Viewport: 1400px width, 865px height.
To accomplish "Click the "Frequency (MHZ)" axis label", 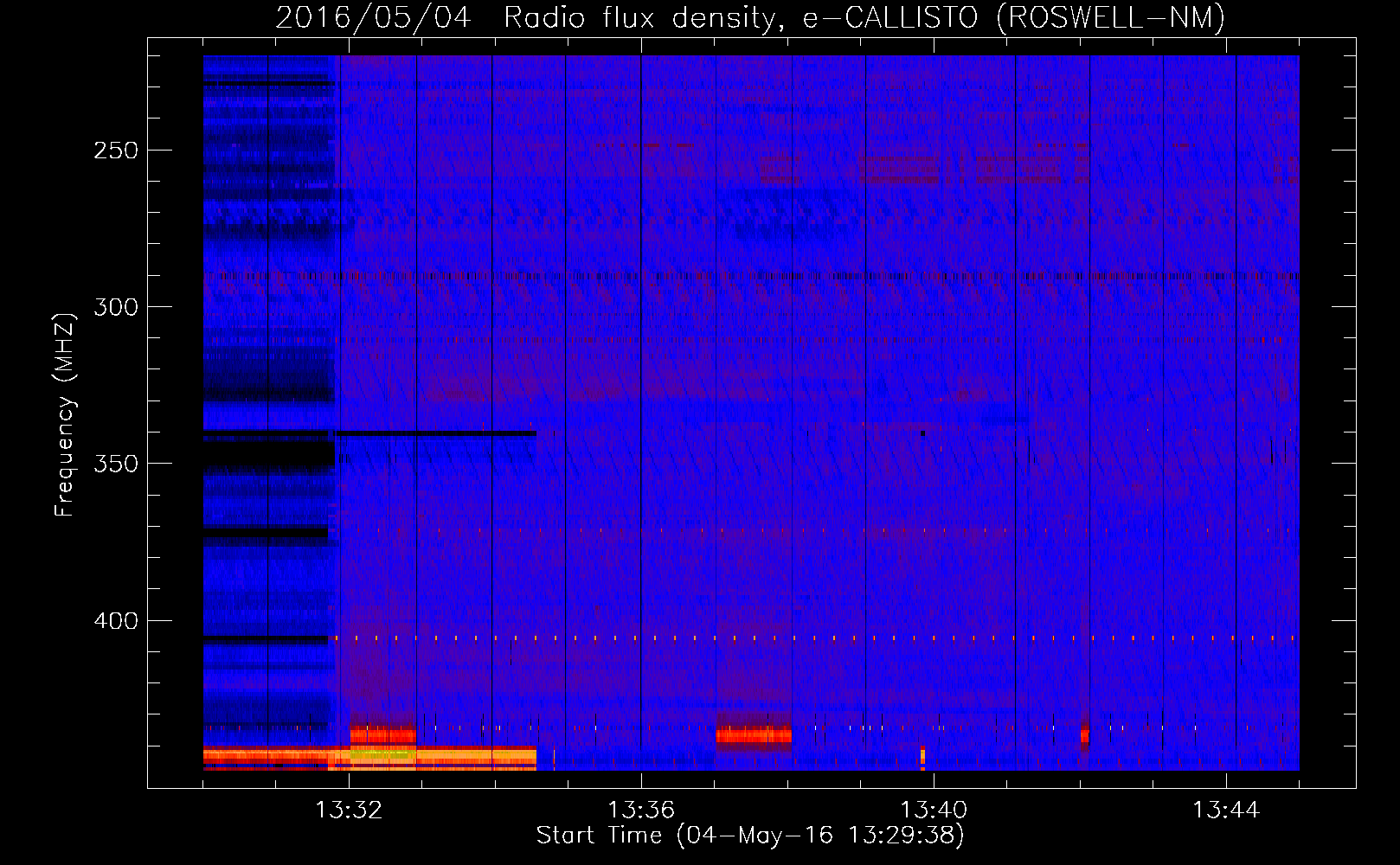I will 65,414.
